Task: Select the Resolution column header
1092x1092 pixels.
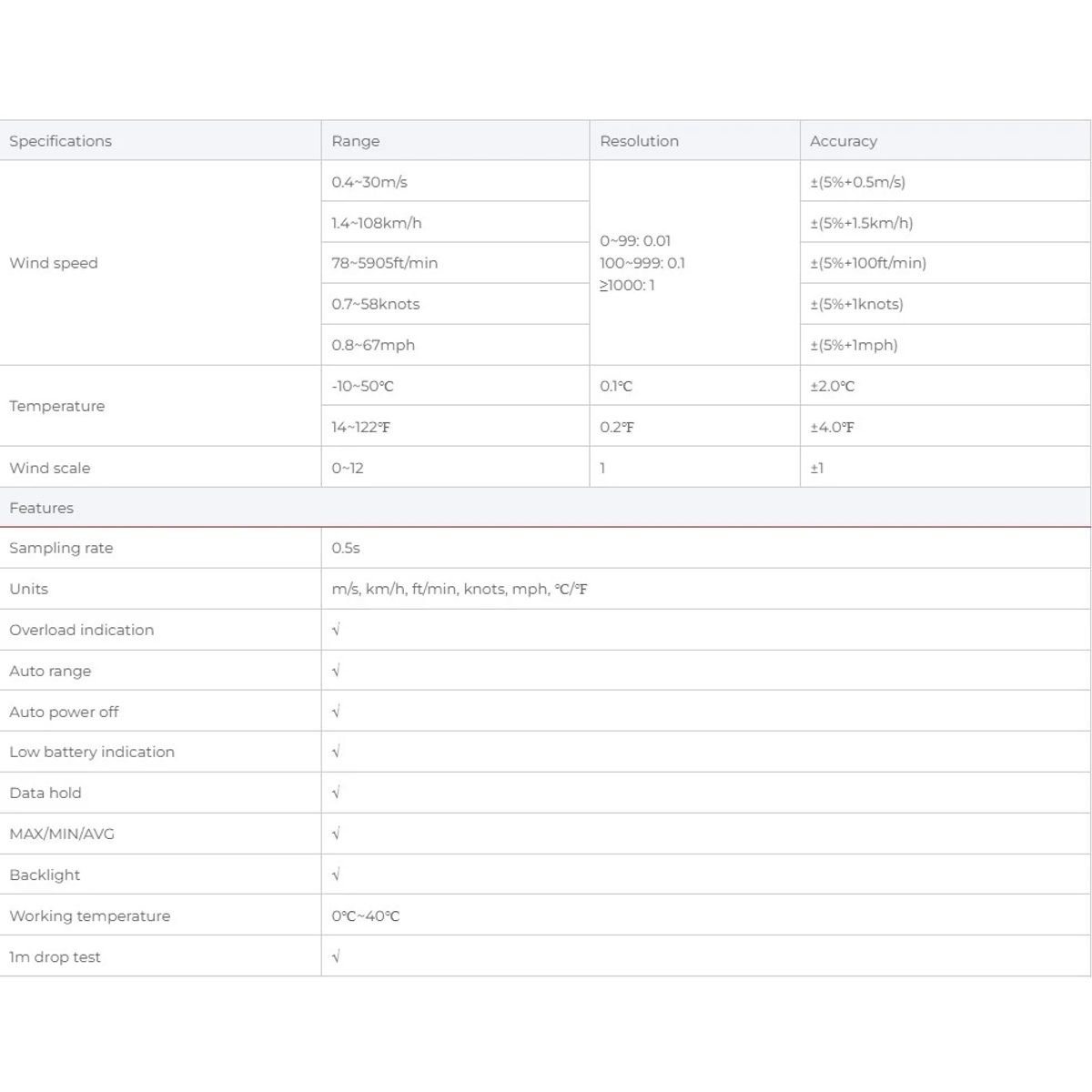Action: [x=695, y=141]
